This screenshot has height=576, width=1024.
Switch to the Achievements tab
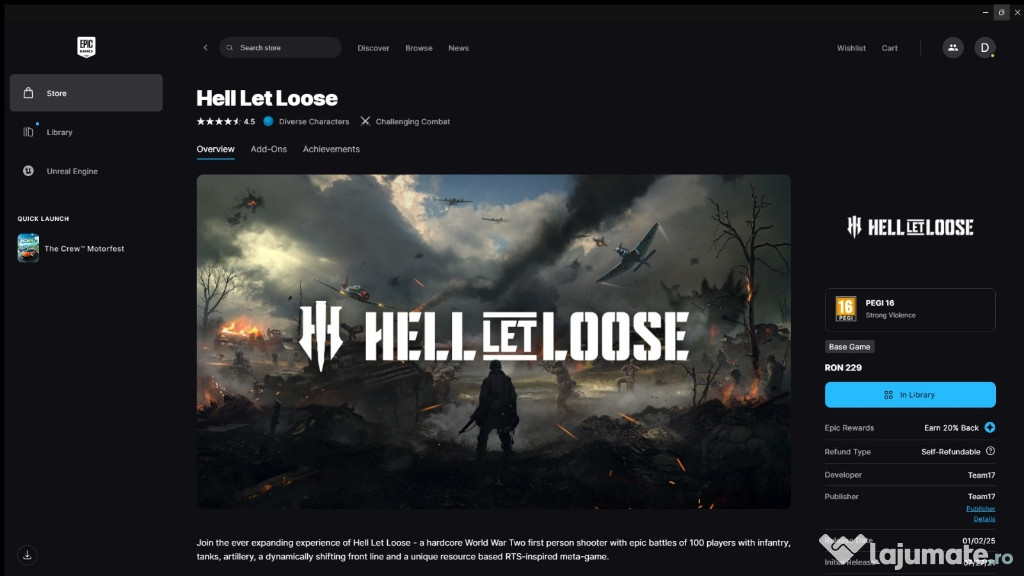point(331,149)
